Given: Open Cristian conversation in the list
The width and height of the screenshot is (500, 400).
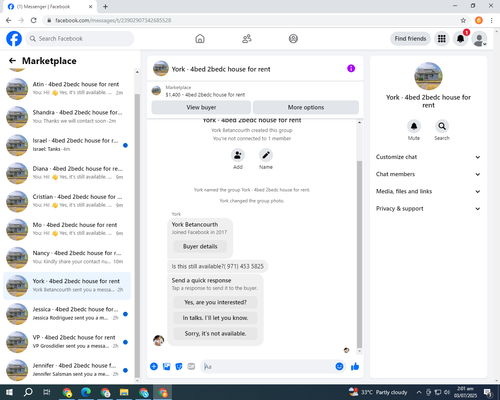Looking at the screenshot, I should tap(67, 201).
